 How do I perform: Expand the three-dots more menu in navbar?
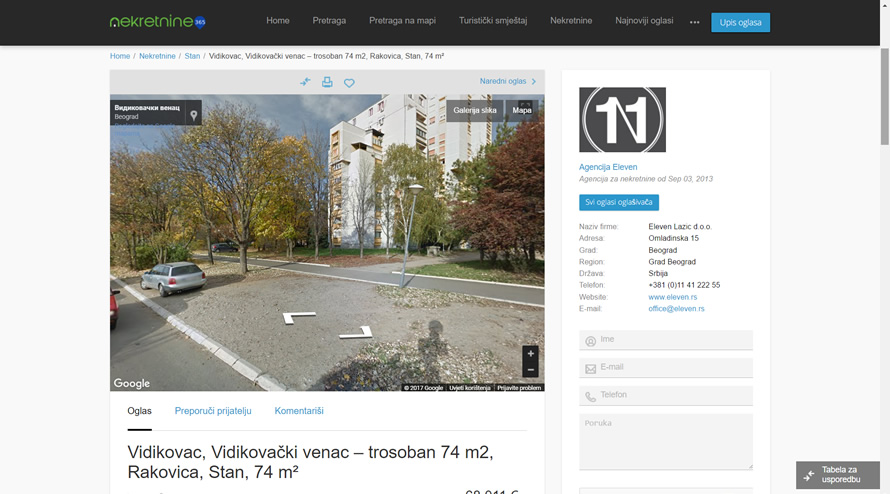(x=694, y=22)
